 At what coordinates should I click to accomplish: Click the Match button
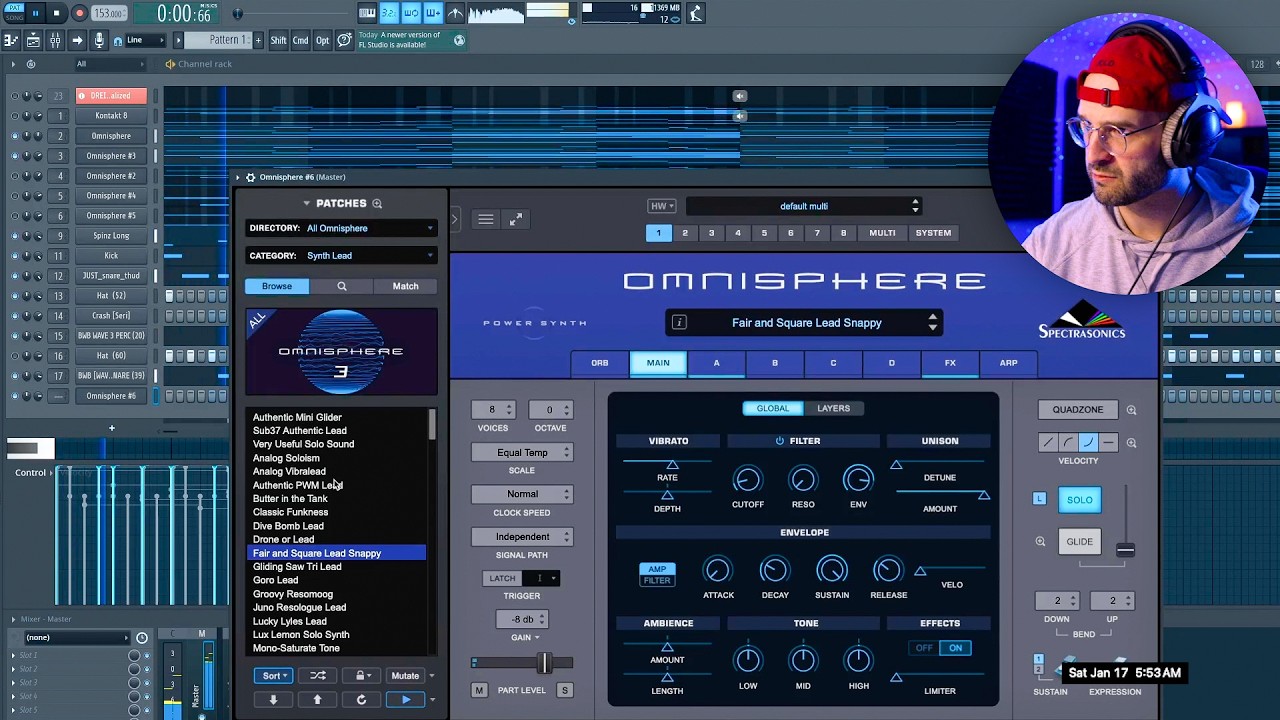tap(405, 286)
